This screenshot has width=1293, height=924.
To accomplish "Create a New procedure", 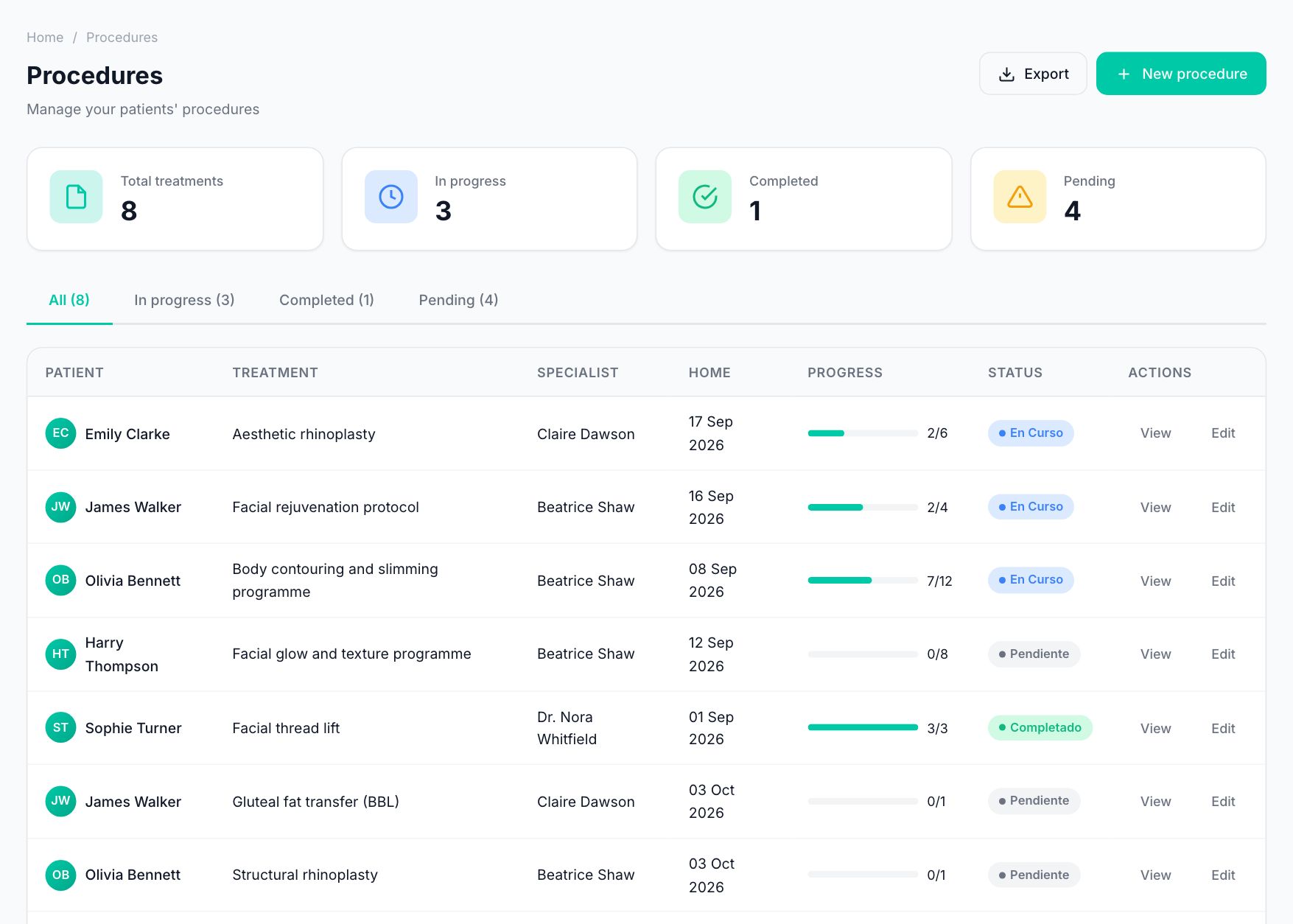I will [x=1181, y=74].
